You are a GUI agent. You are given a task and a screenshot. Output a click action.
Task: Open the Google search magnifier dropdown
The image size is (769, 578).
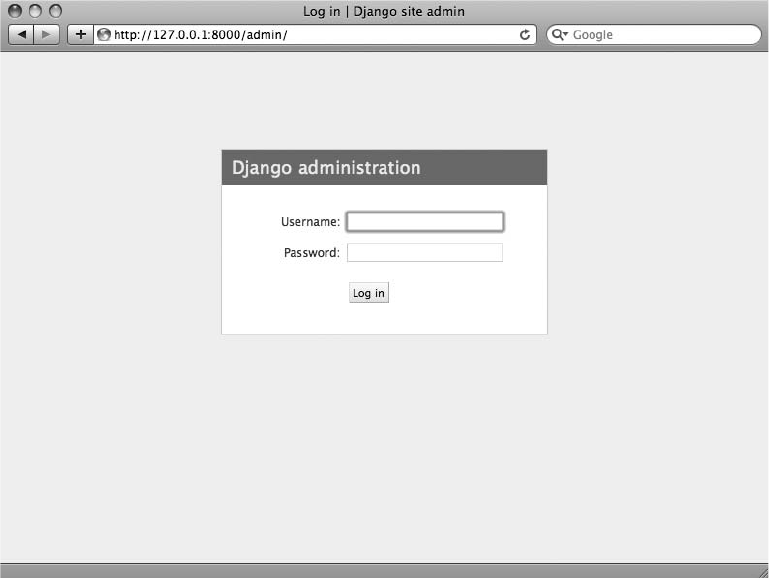click(x=559, y=35)
